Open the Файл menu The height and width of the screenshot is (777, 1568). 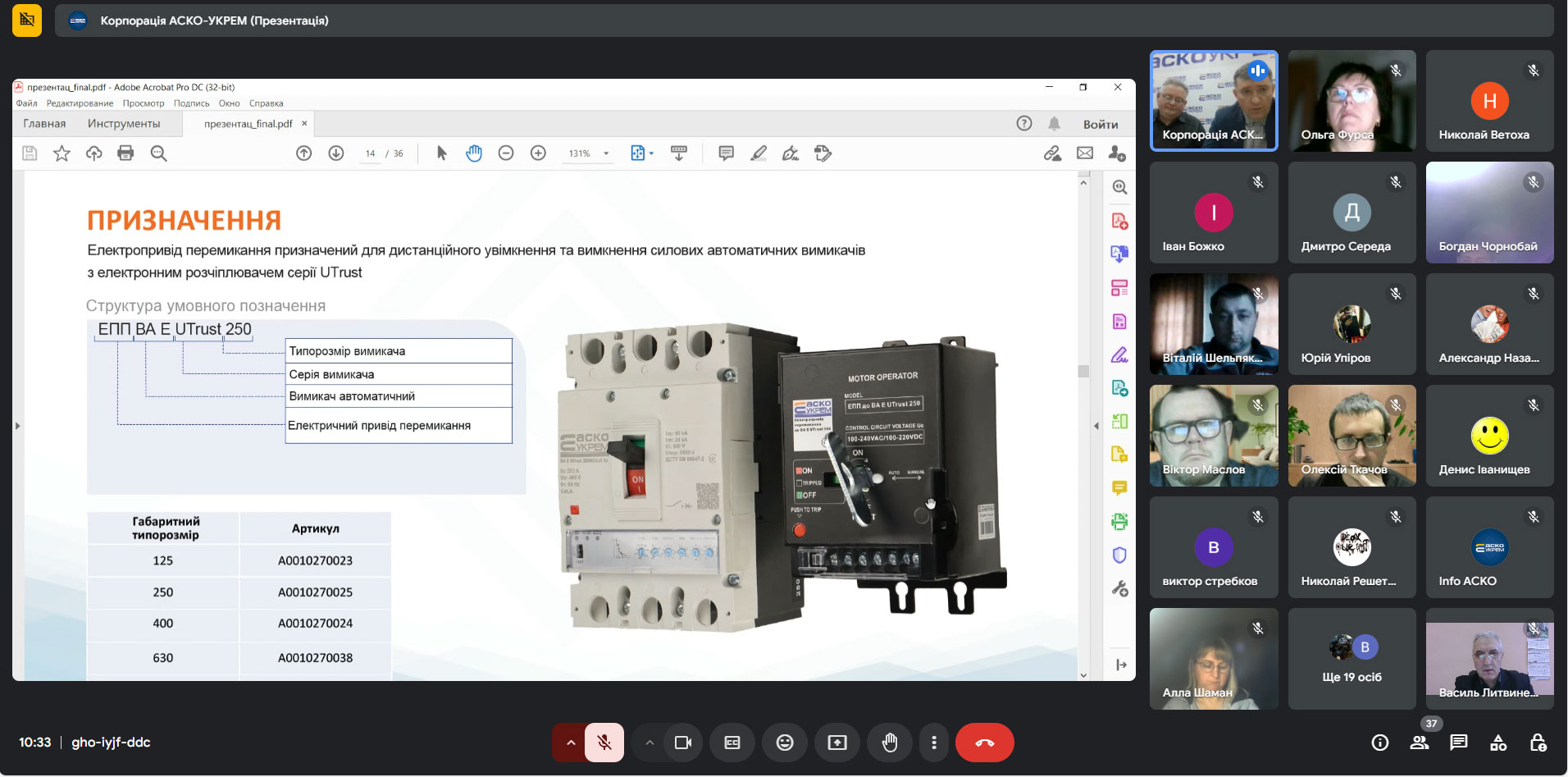coord(26,103)
